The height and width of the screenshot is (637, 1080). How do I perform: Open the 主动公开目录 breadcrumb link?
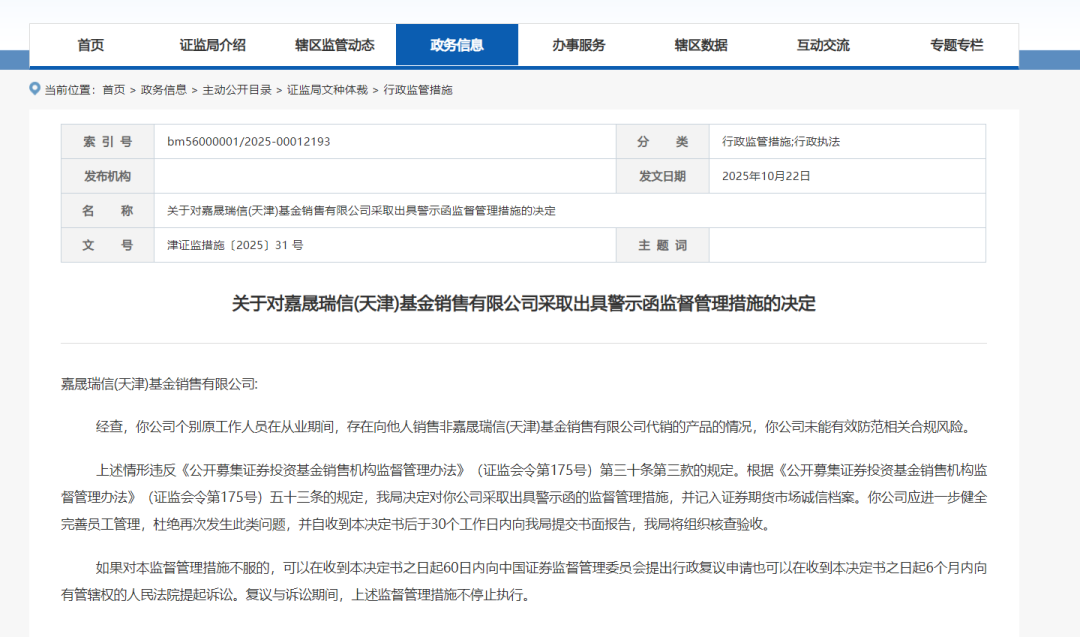237,90
